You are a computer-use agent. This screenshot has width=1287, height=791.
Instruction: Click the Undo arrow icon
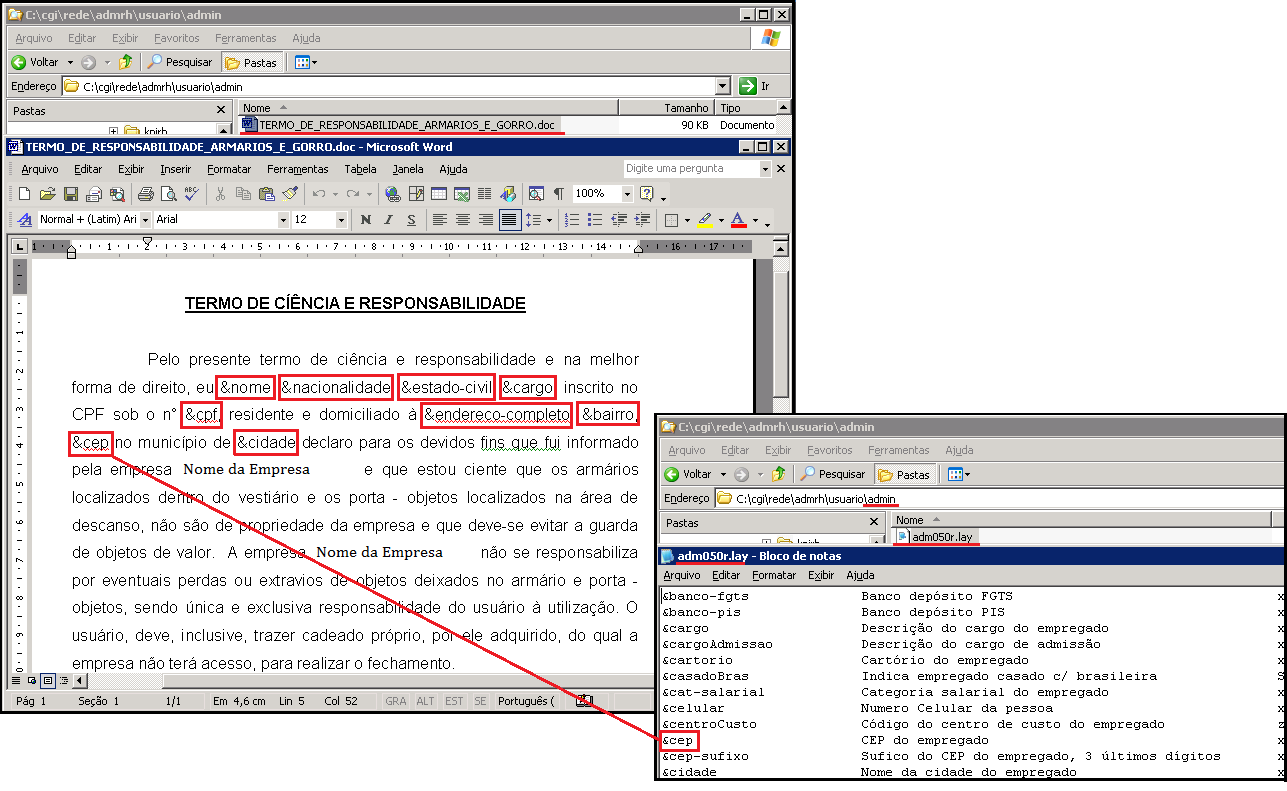(x=319, y=193)
